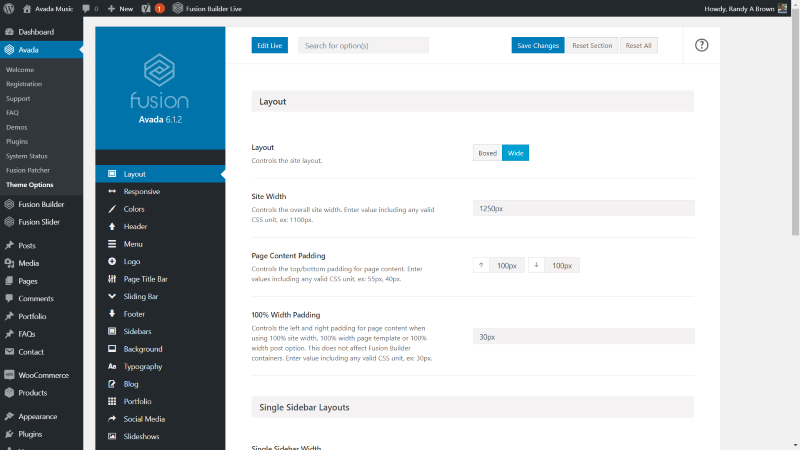Click Background section icon

click(x=112, y=349)
